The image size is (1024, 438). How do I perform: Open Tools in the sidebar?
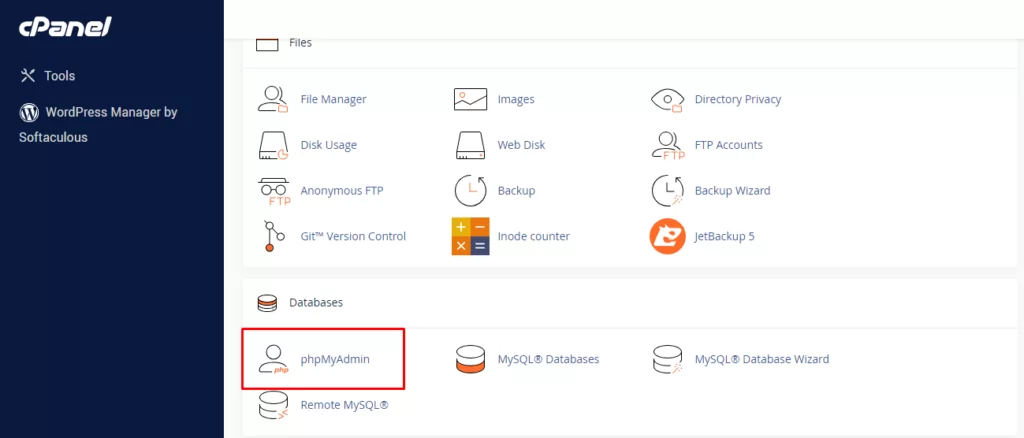click(59, 76)
